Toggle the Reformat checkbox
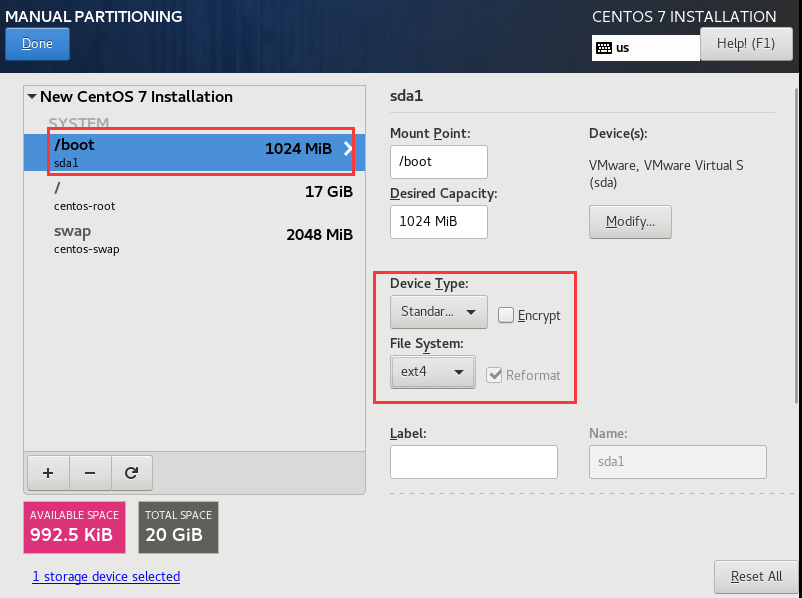Screen dimensions: 802x598 pyautogui.click(x=494, y=375)
